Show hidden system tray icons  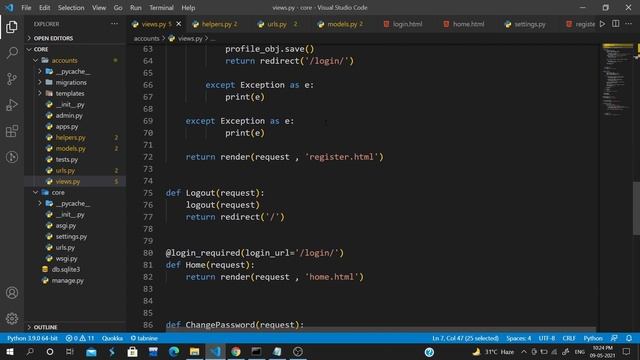click(x=524, y=351)
